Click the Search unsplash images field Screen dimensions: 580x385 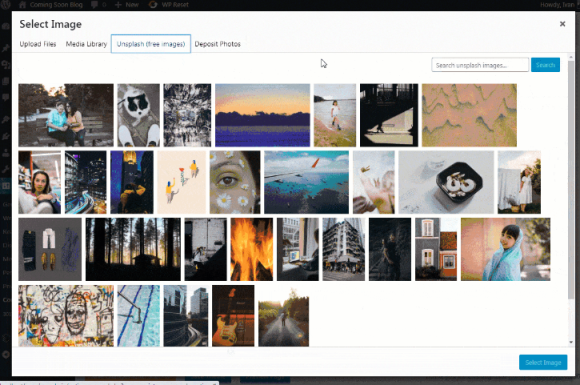click(480, 65)
